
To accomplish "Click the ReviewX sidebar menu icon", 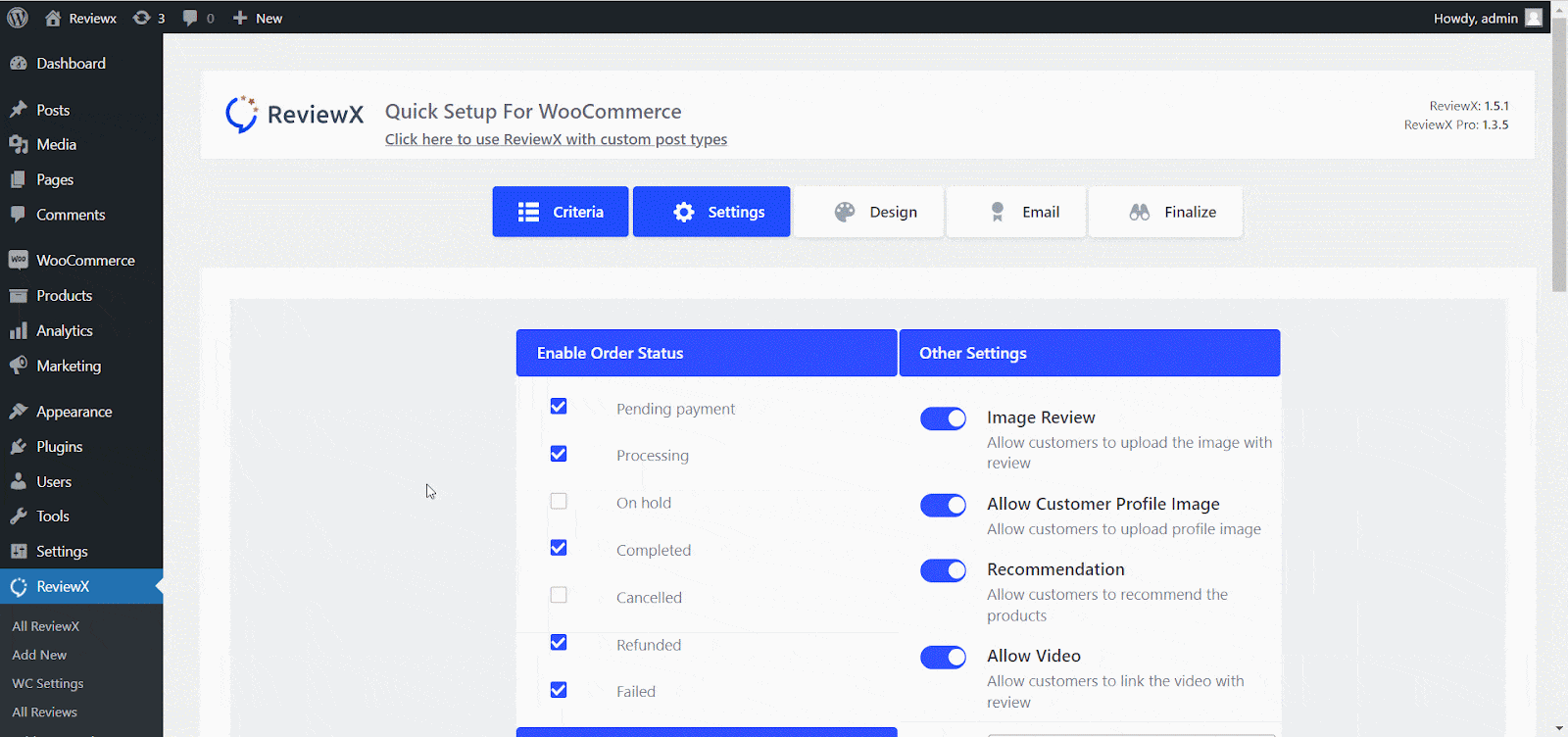I will tap(19, 586).
